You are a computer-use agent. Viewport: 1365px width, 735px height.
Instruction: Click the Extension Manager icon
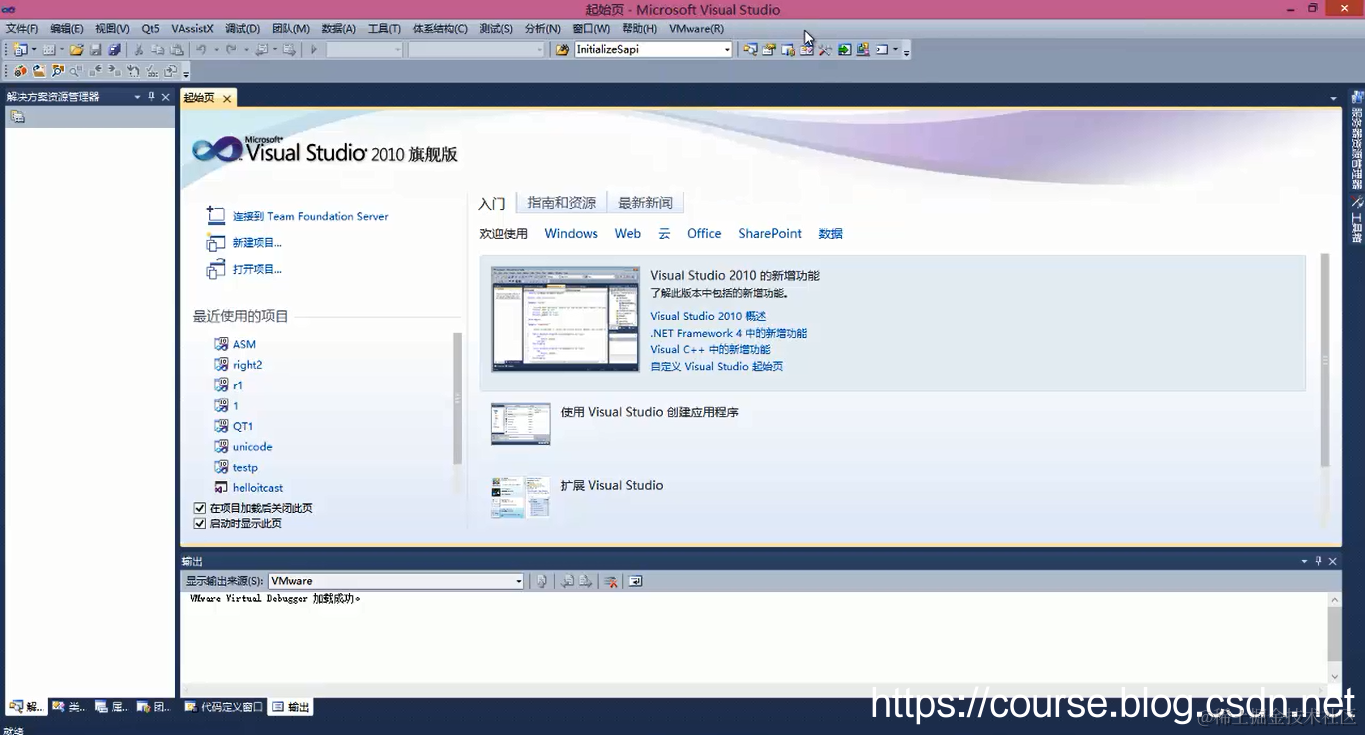(x=863, y=50)
